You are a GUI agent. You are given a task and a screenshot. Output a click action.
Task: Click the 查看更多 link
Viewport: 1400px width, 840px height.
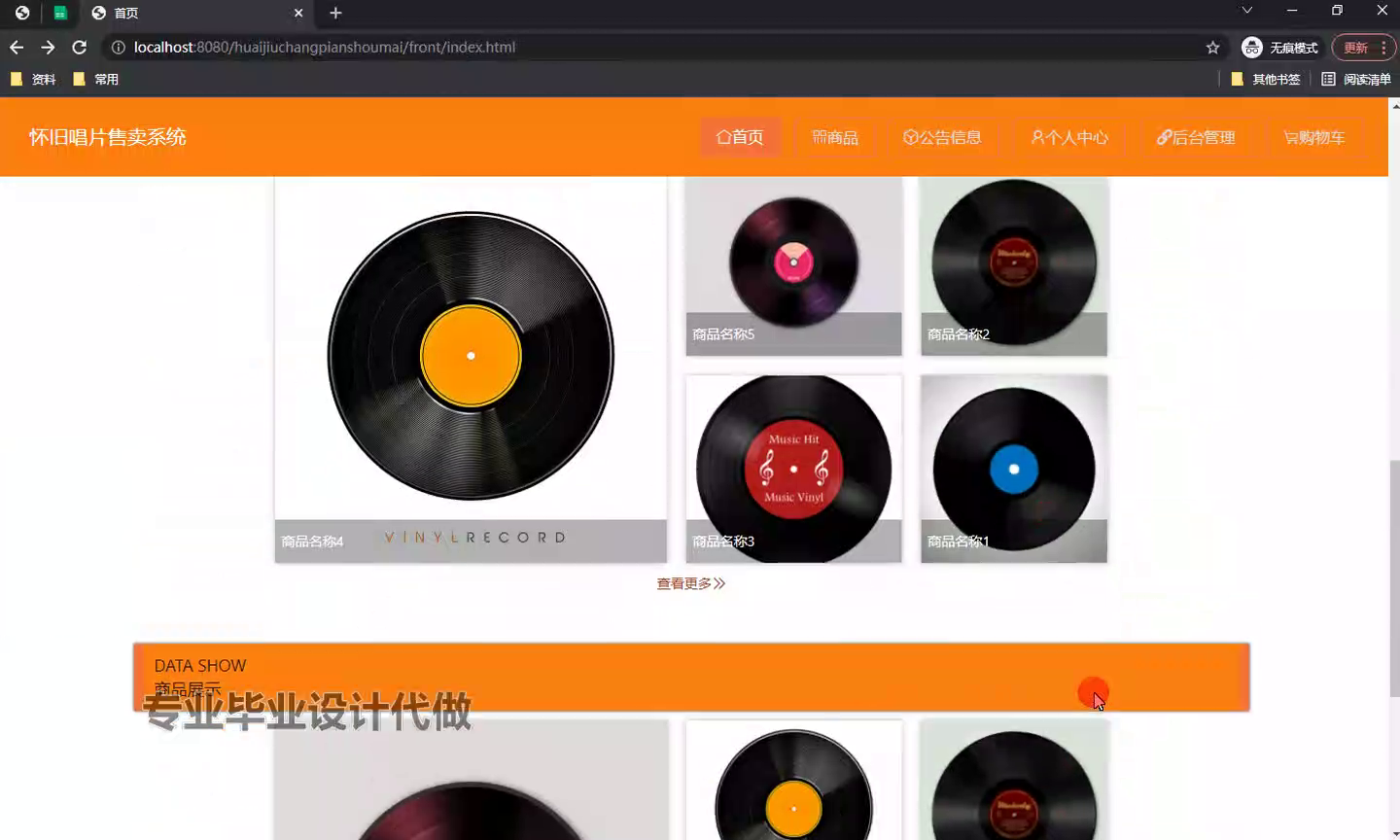click(690, 583)
